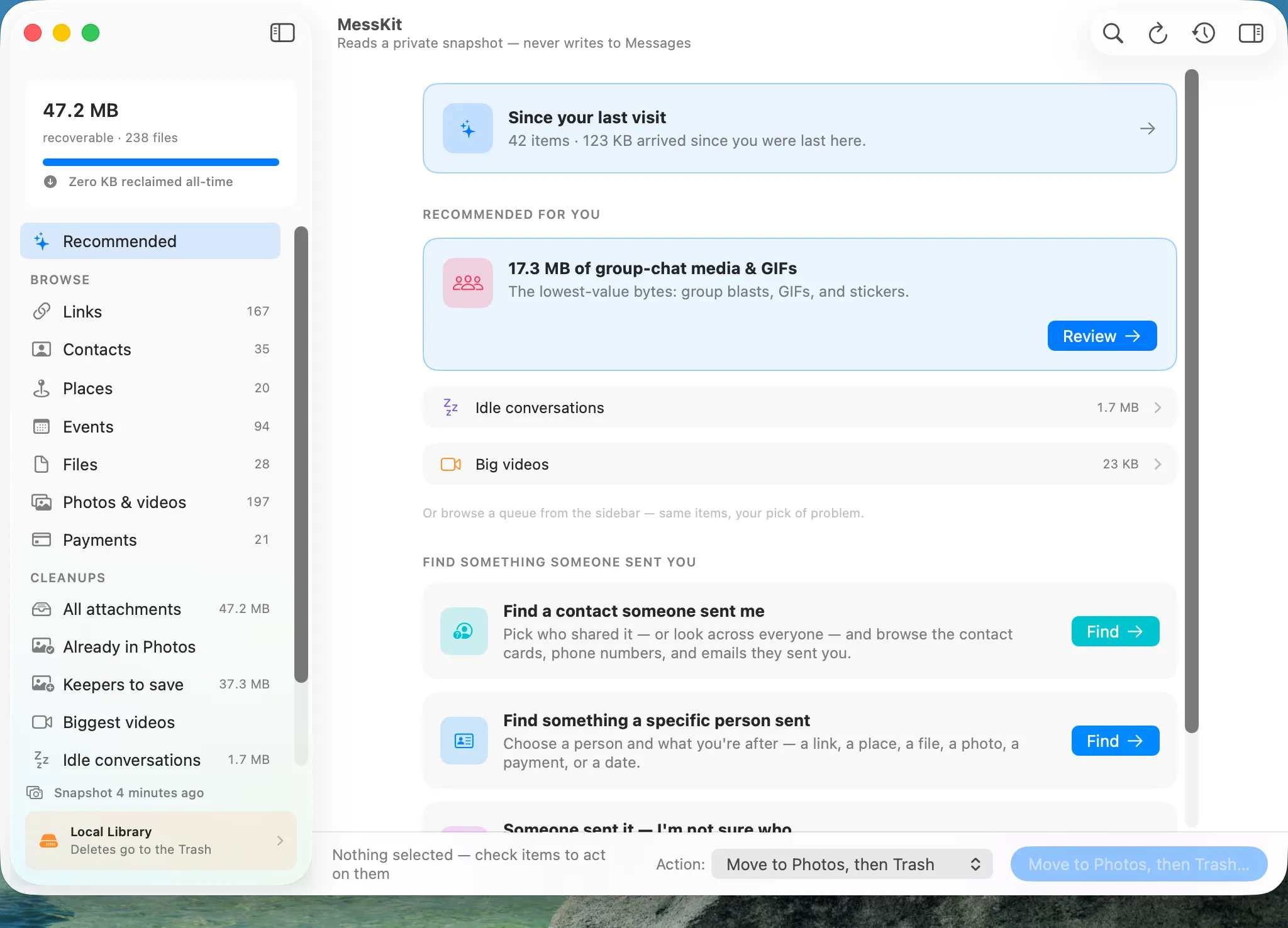Click the Payments card icon in the sidebar

point(42,539)
